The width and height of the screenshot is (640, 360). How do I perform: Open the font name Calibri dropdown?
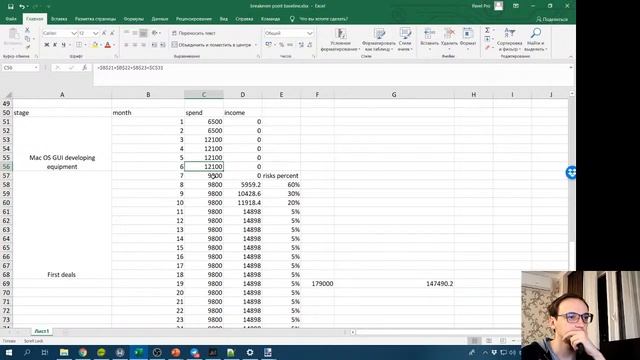74,33
